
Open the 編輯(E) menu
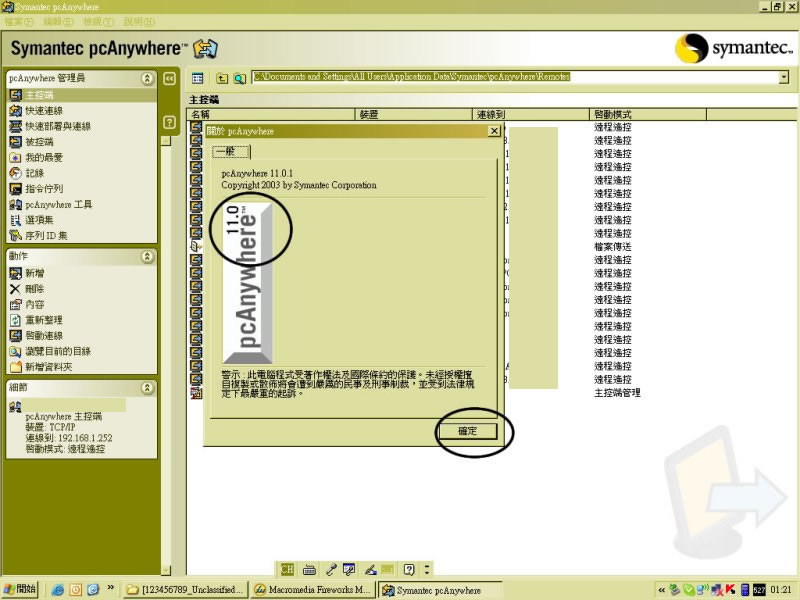coord(58,22)
